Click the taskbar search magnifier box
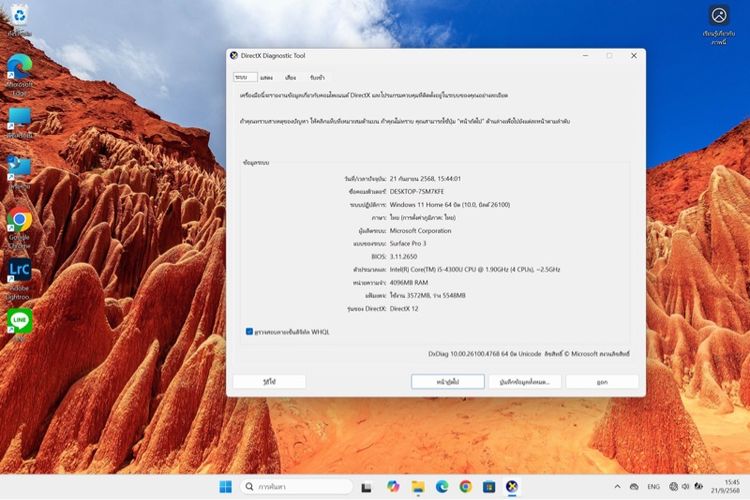The height and width of the screenshot is (500, 750). pyautogui.click(x=296, y=487)
